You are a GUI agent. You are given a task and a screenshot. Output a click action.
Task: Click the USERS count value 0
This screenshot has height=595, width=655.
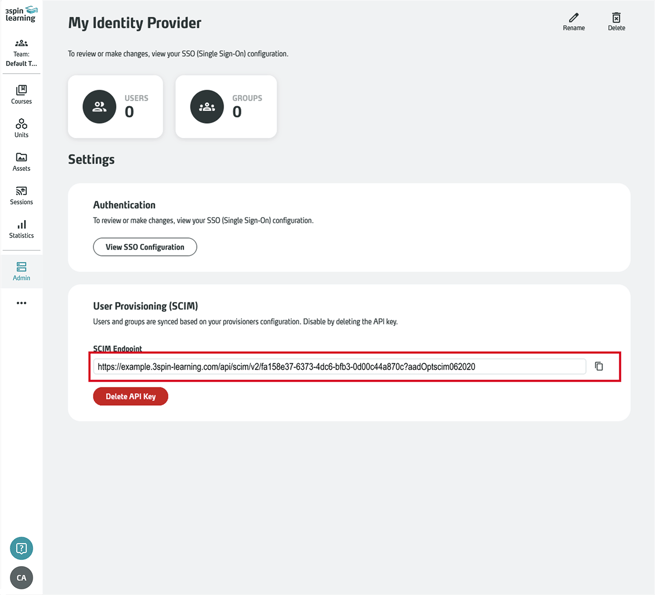129,112
